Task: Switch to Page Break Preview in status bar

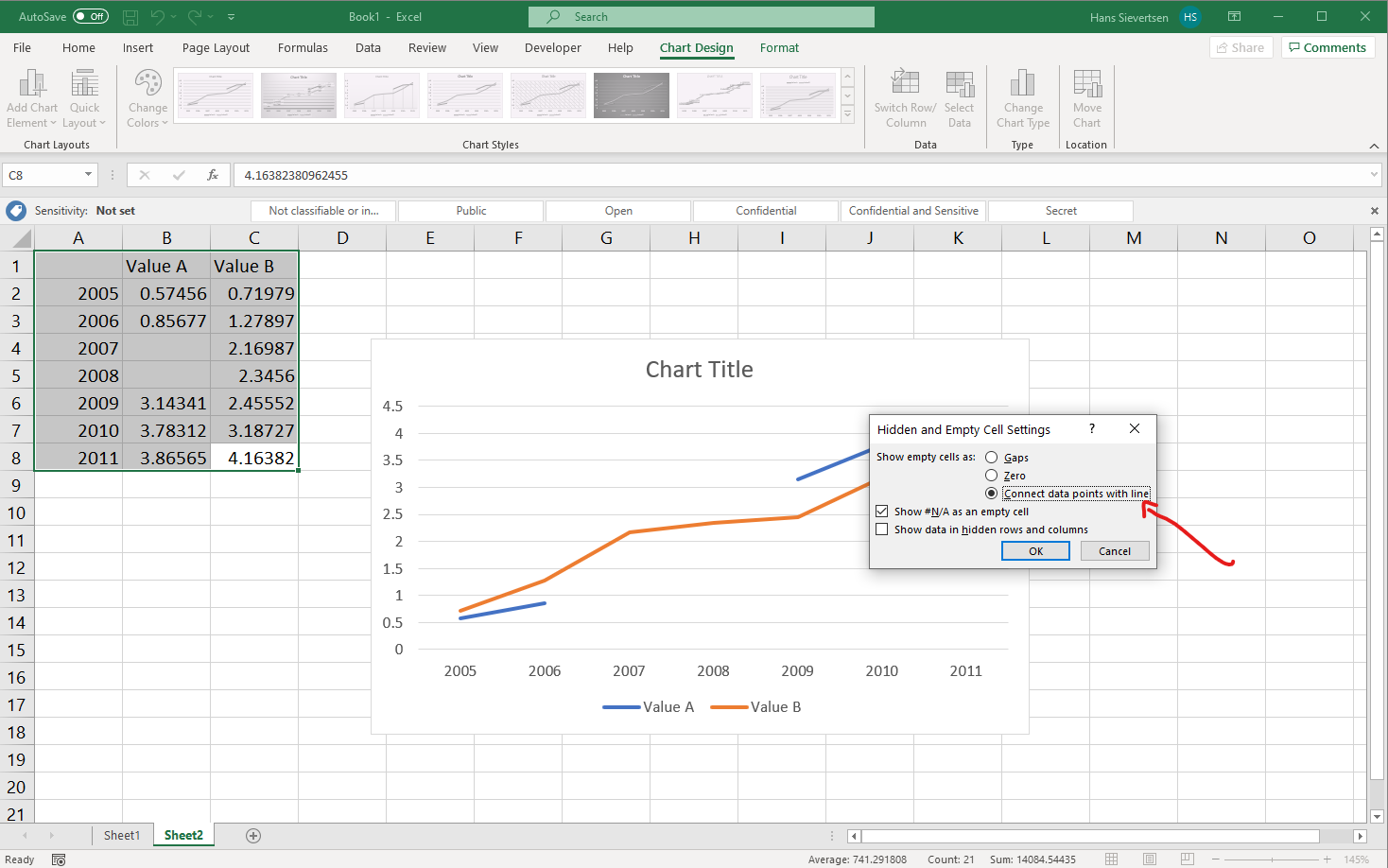Action: 1187,859
